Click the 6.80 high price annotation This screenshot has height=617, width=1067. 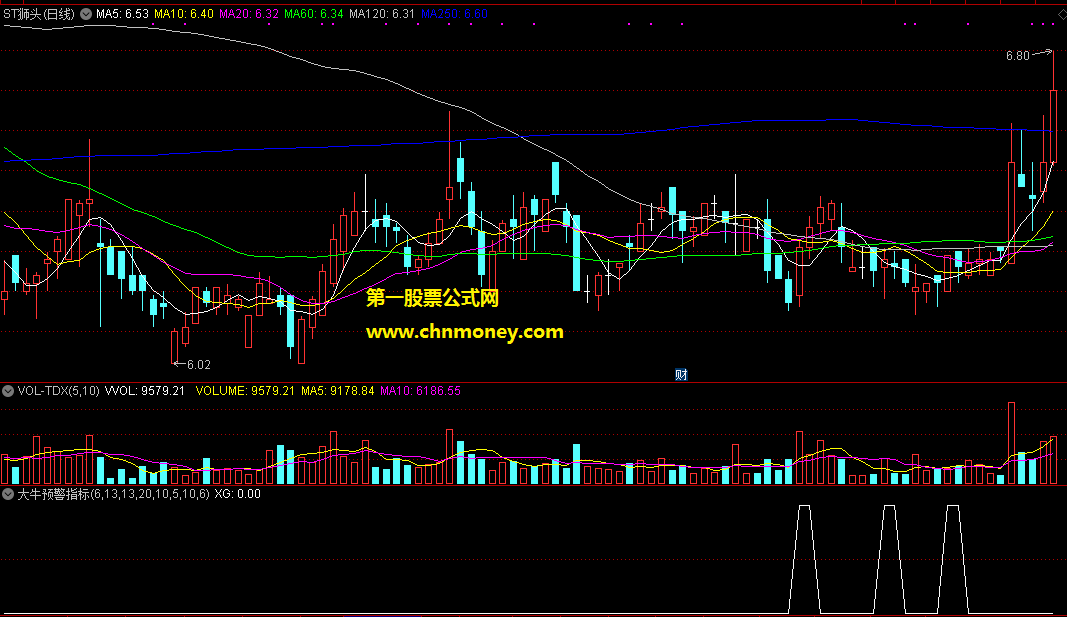point(1018,56)
